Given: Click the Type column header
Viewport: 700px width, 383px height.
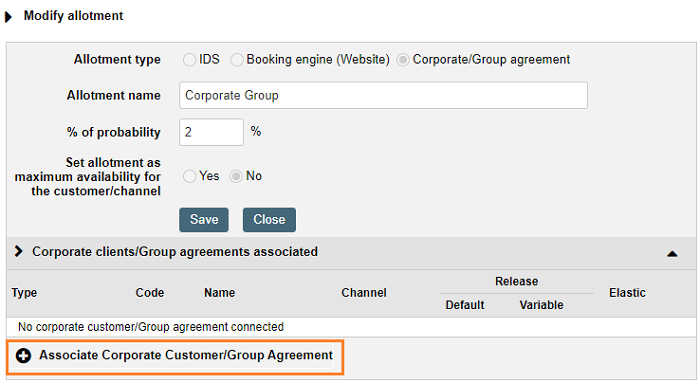Looking at the screenshot, I should pos(24,293).
